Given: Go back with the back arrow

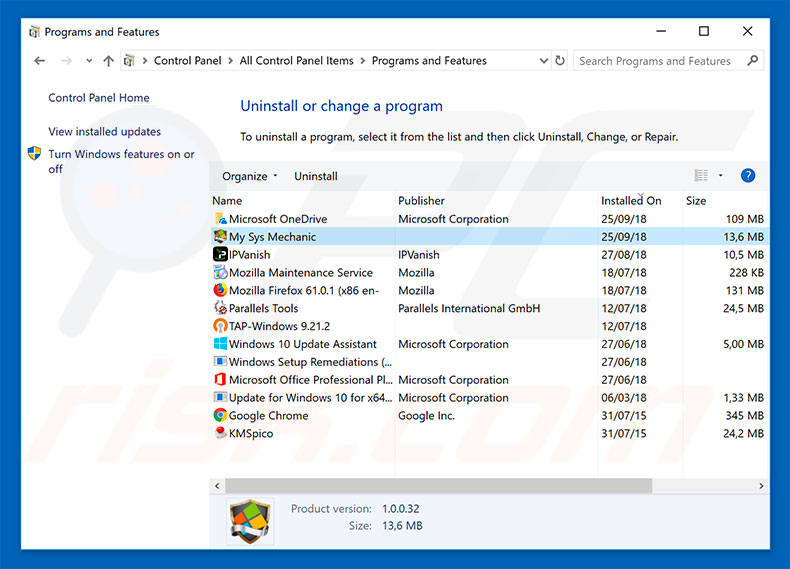Looking at the screenshot, I should [40, 61].
